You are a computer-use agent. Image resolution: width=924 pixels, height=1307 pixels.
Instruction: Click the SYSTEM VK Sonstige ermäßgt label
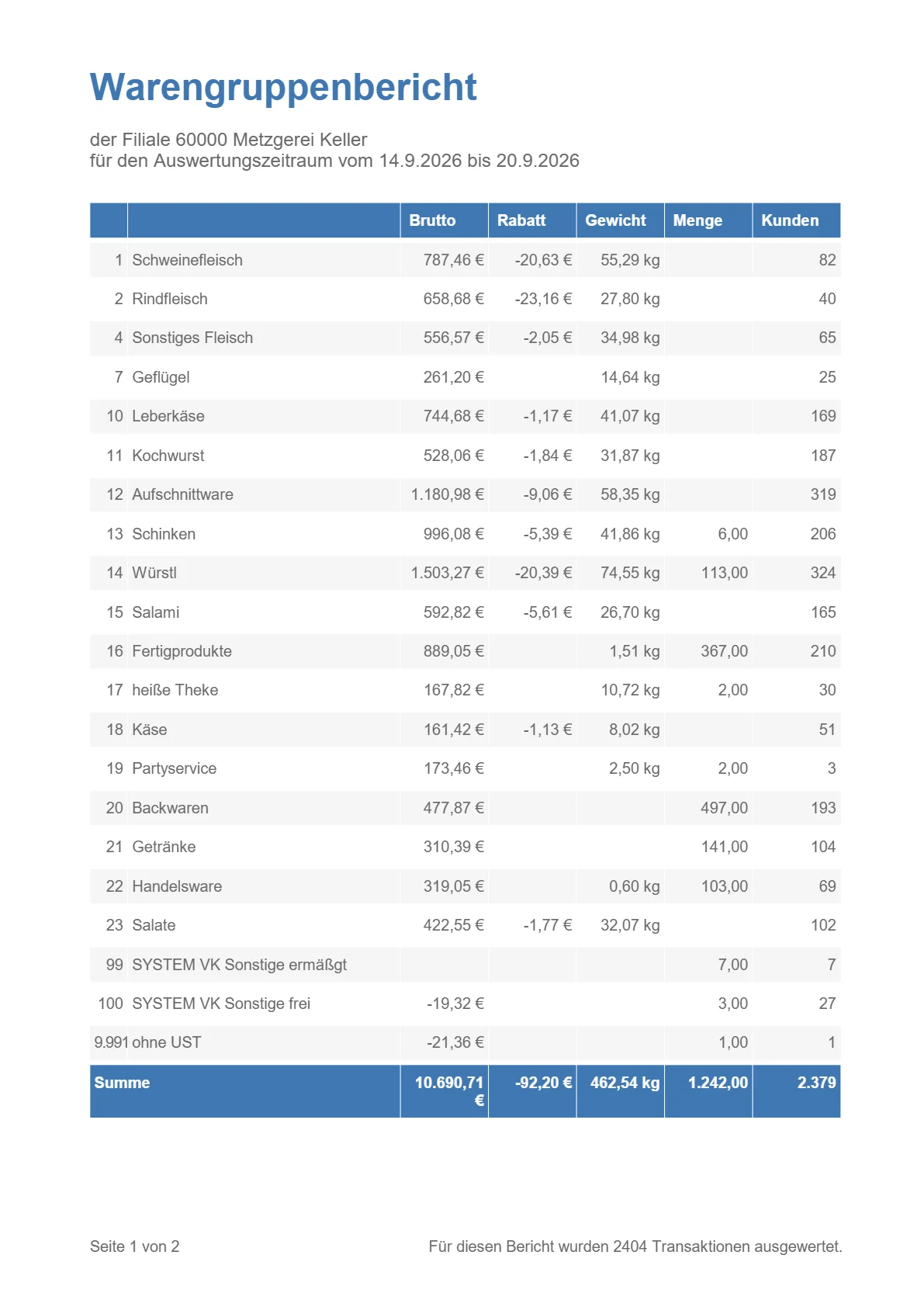(239, 965)
